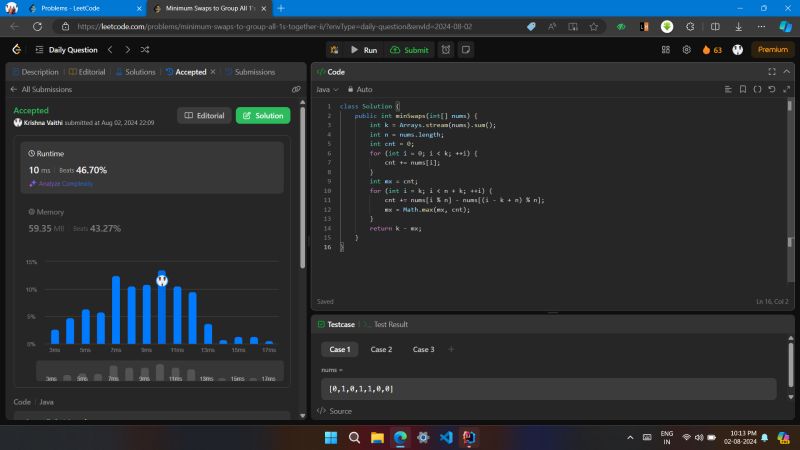
Task: Format code using the align lines icon
Action: [728, 89]
